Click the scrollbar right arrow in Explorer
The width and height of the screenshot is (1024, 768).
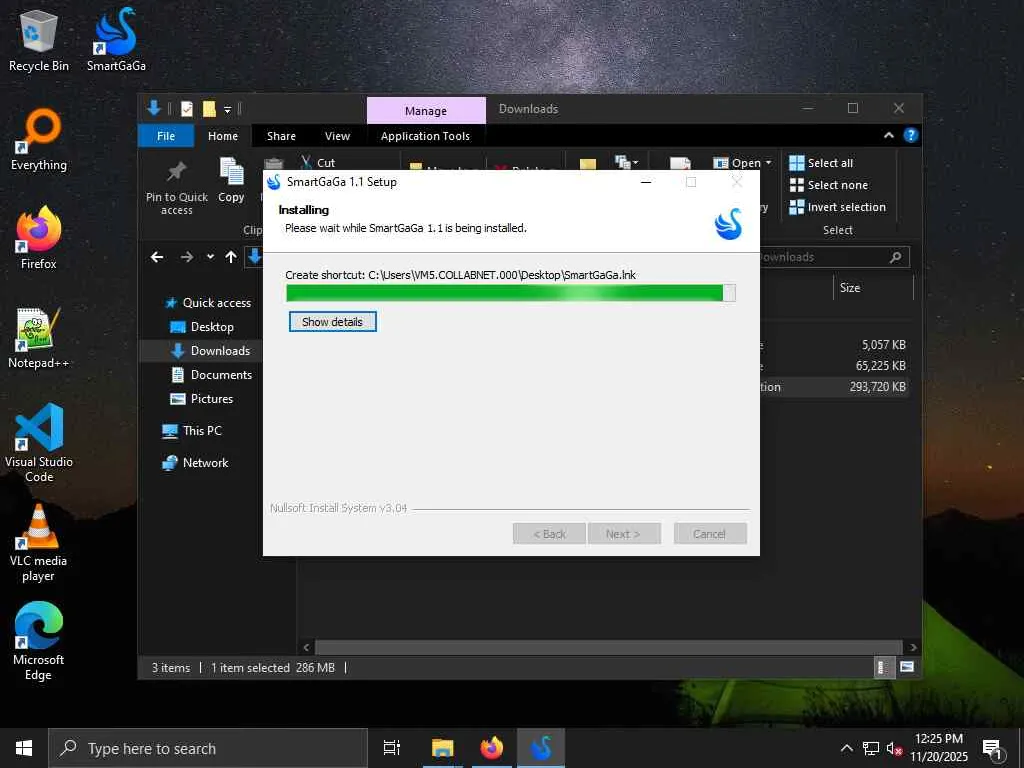pyautogui.click(x=913, y=647)
